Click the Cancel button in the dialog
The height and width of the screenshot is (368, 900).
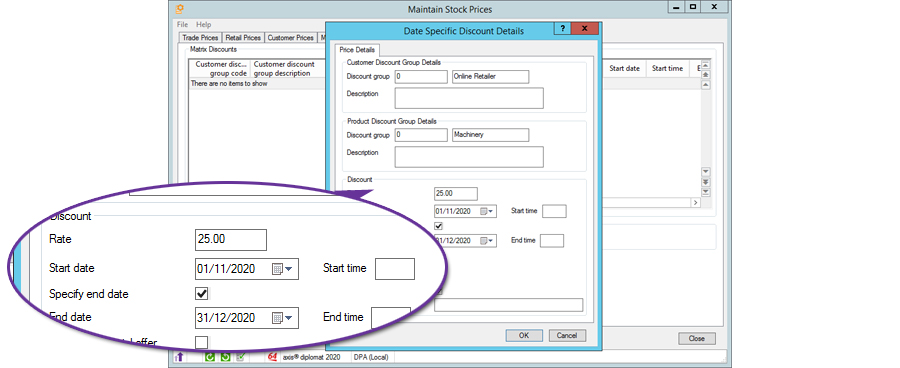567,336
